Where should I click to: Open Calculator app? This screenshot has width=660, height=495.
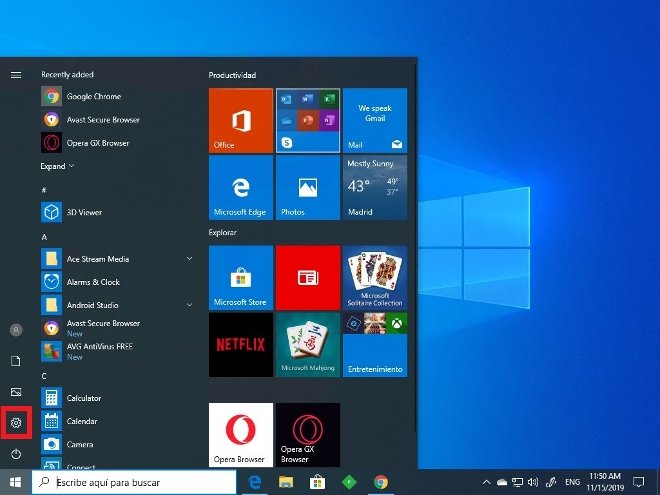click(117, 398)
